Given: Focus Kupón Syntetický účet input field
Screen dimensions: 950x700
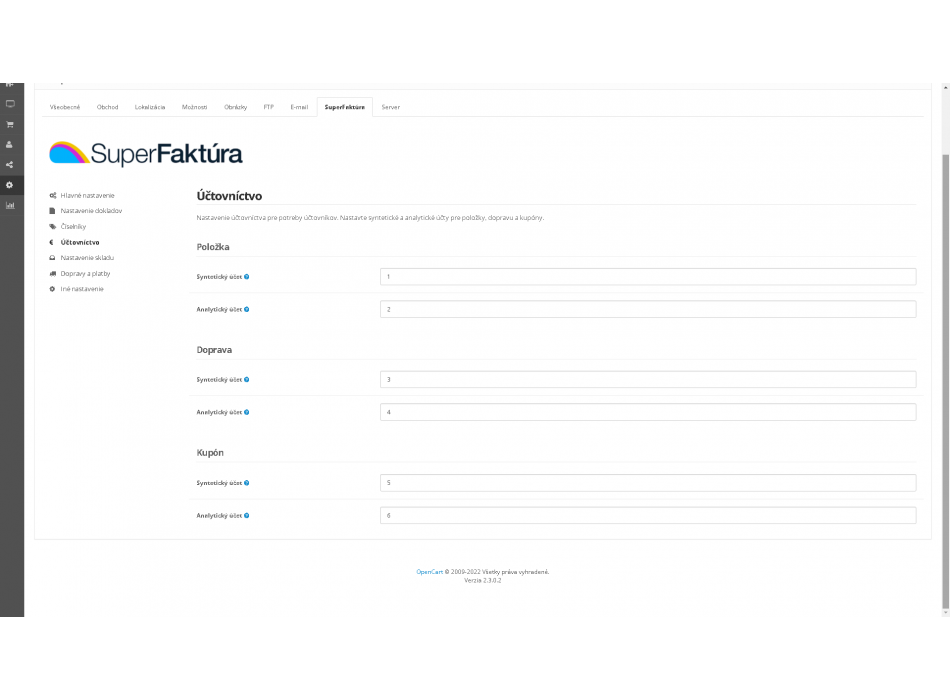Looking at the screenshot, I should (x=648, y=483).
